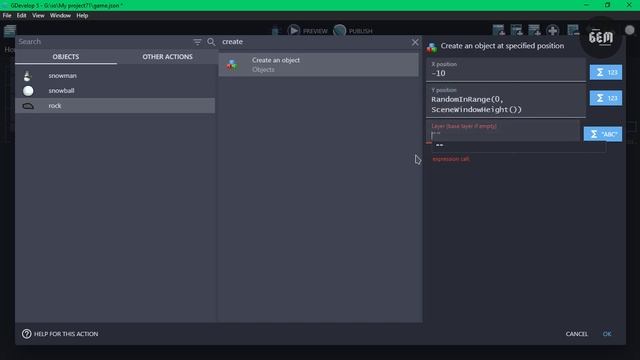Open the Help menu
This screenshot has width=640, height=360.
click(82, 16)
